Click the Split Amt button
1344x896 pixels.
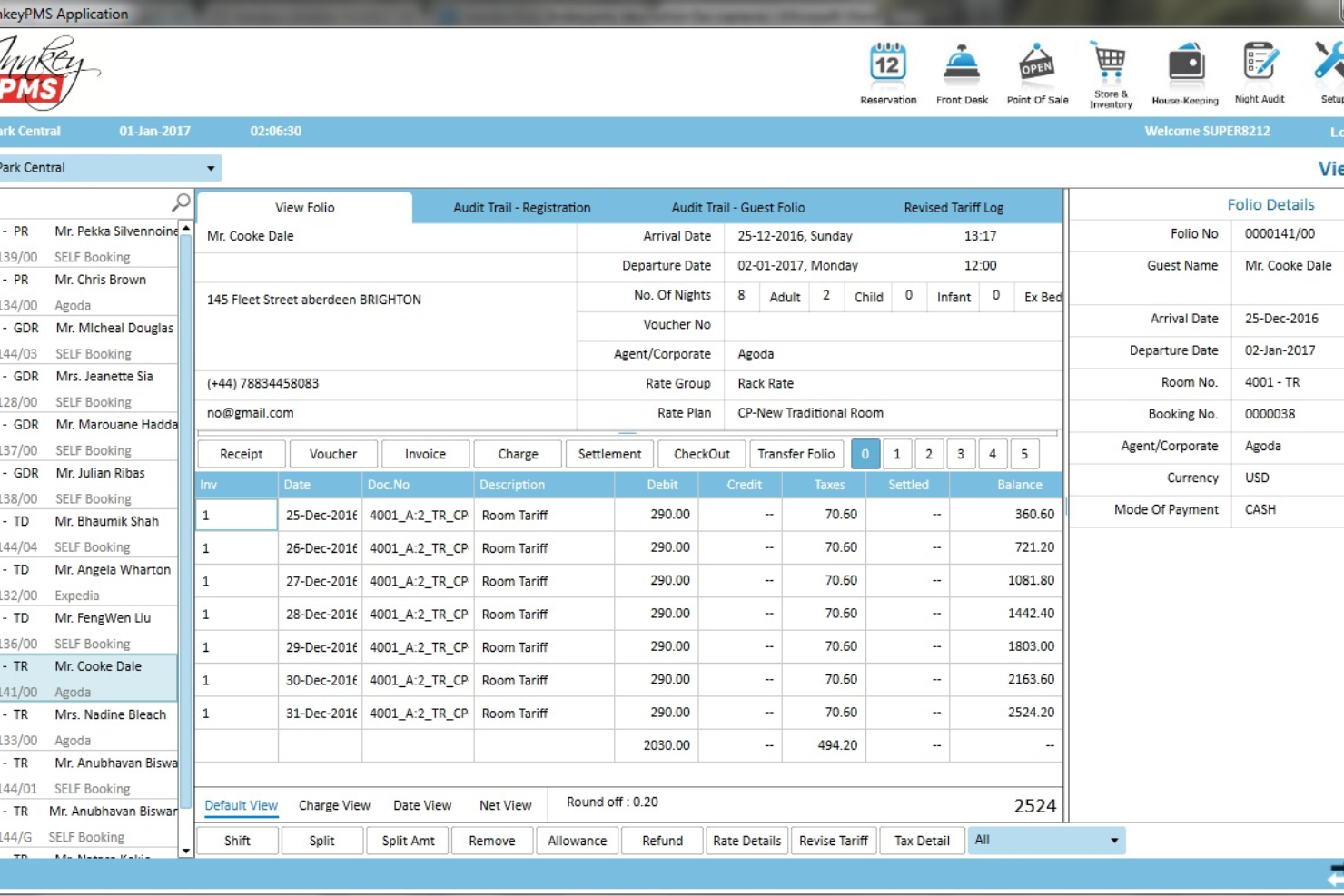pyautogui.click(x=408, y=841)
